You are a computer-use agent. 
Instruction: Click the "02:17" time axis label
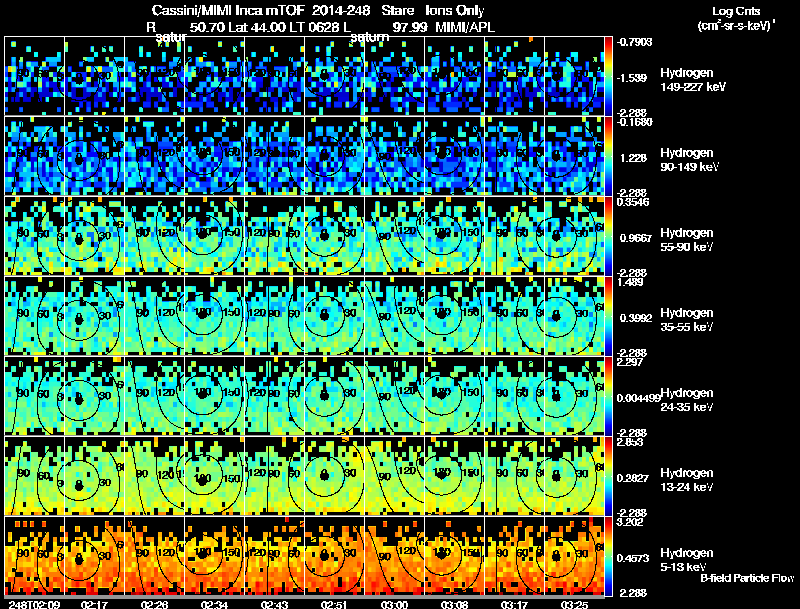[94, 604]
